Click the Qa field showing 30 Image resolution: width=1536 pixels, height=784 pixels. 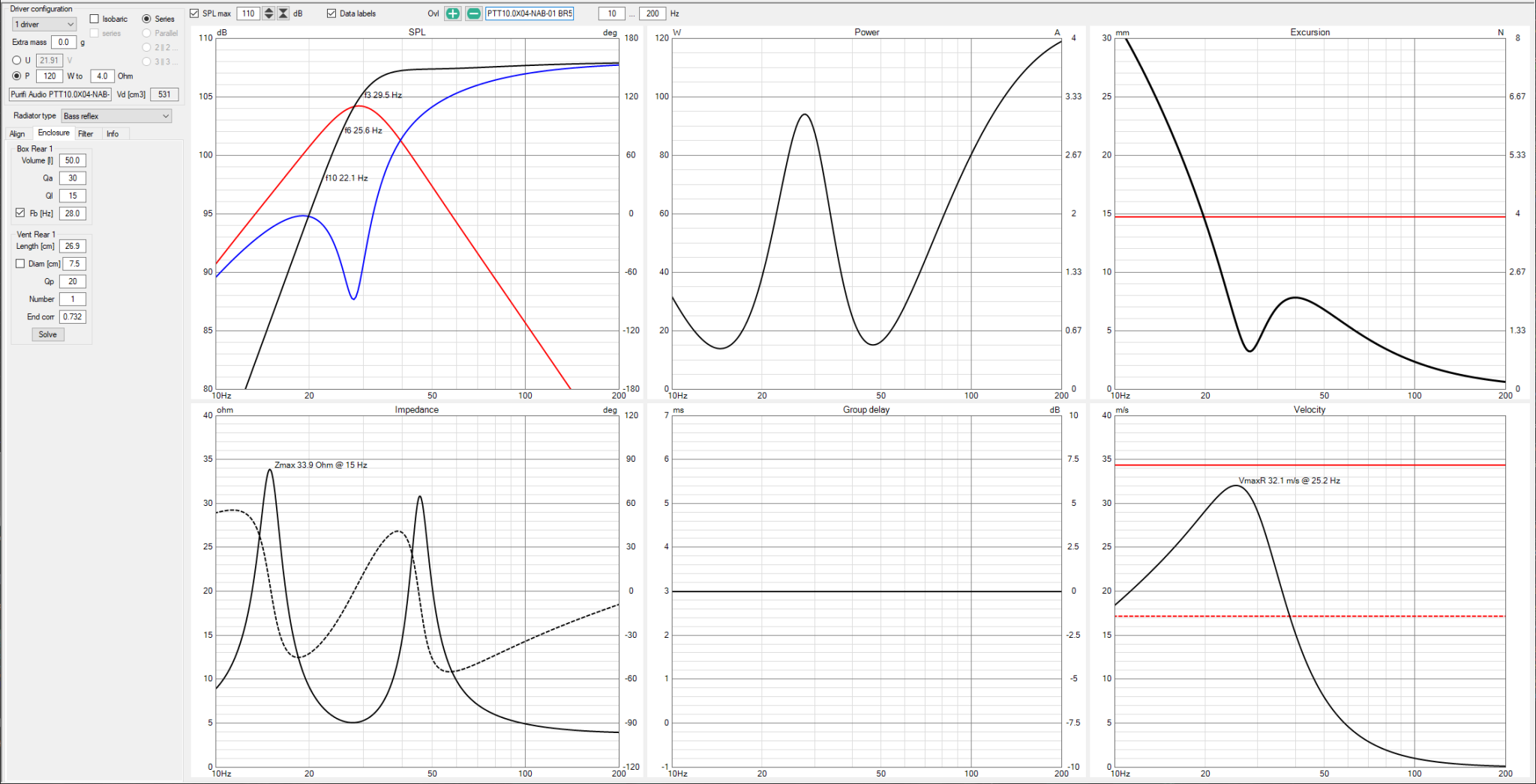click(x=72, y=178)
